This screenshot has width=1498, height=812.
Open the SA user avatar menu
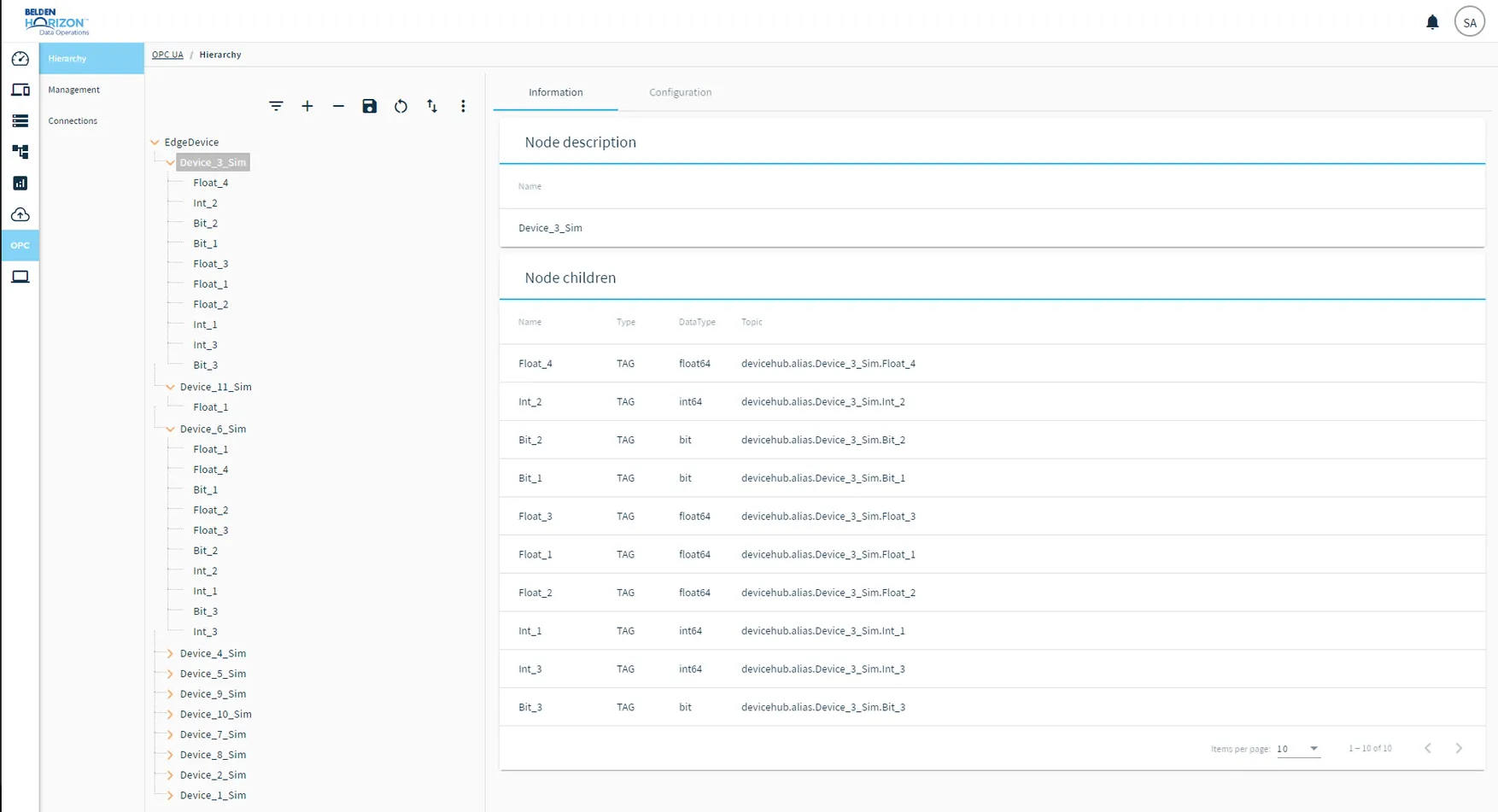tap(1470, 22)
